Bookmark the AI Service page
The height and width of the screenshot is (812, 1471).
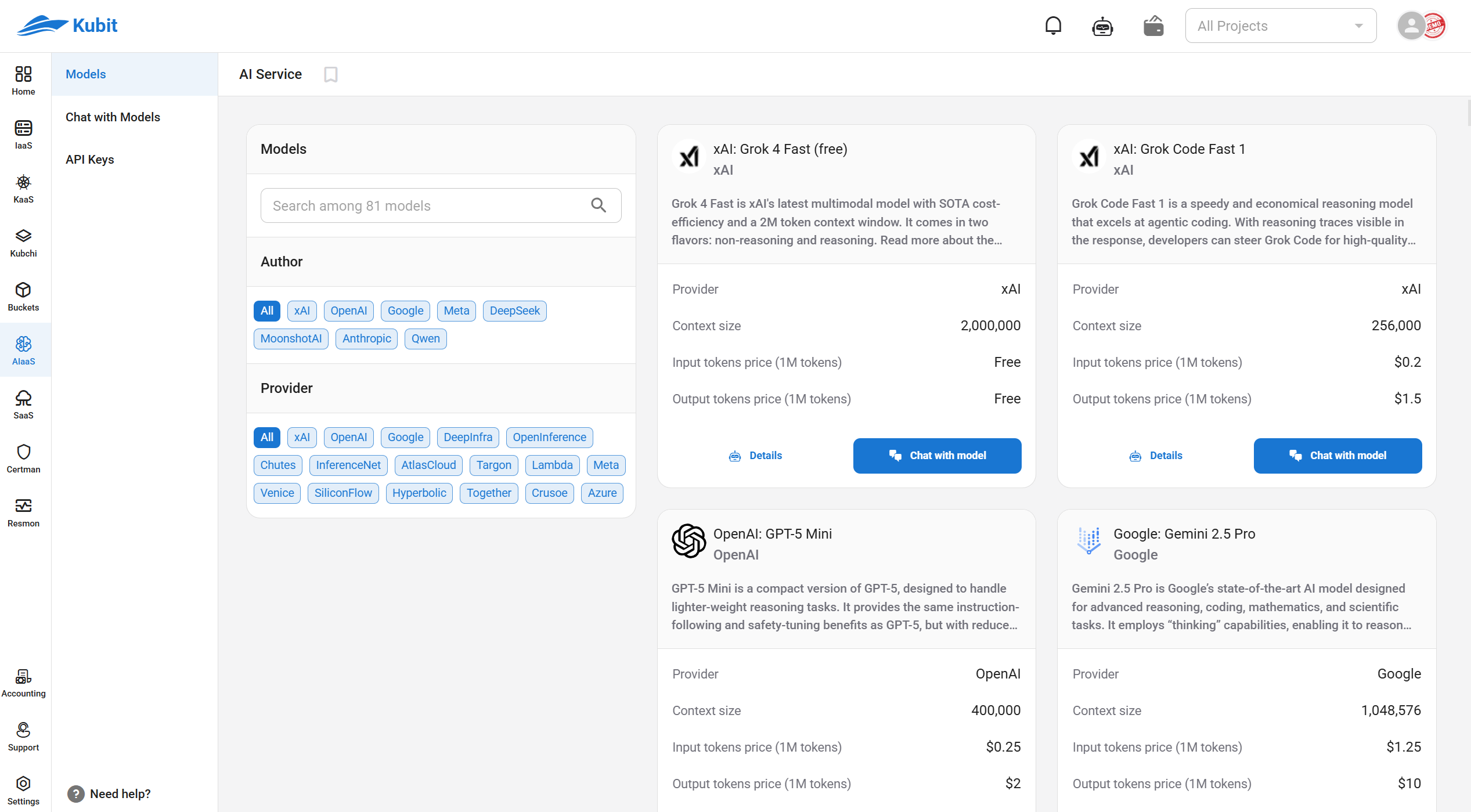click(x=331, y=74)
